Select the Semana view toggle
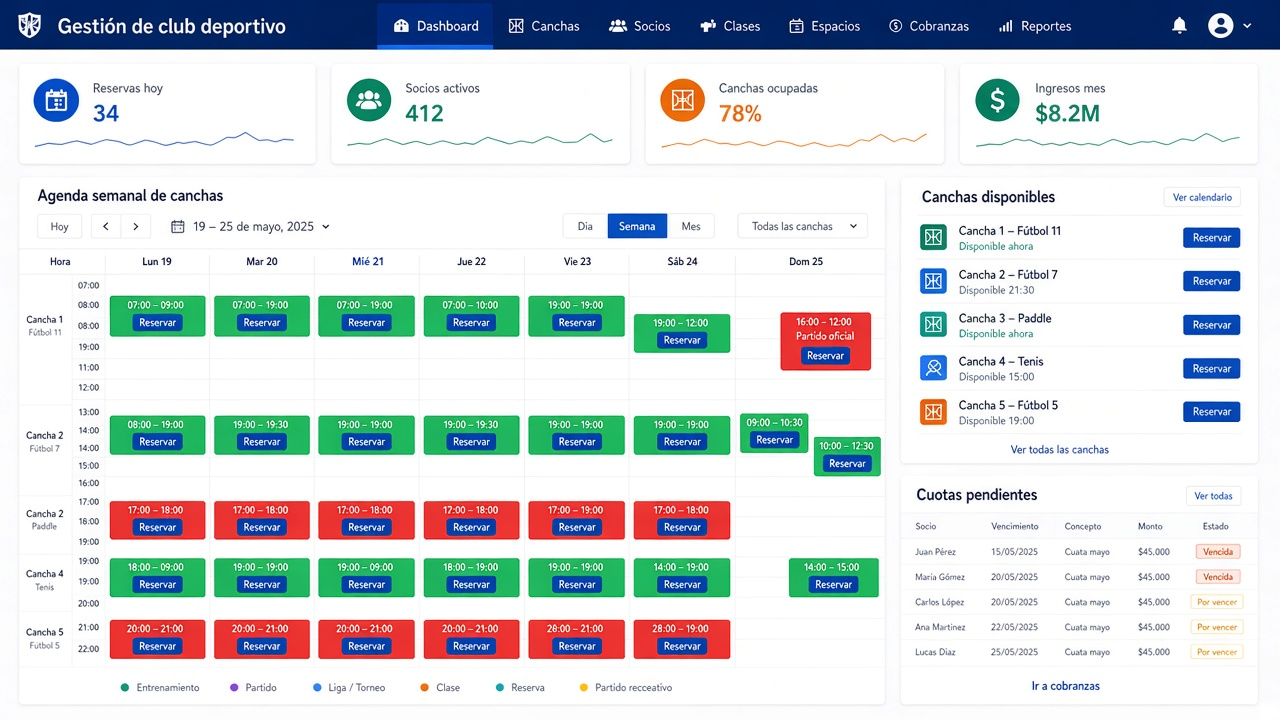Image resolution: width=1280 pixels, height=720 pixels. pyautogui.click(x=637, y=226)
